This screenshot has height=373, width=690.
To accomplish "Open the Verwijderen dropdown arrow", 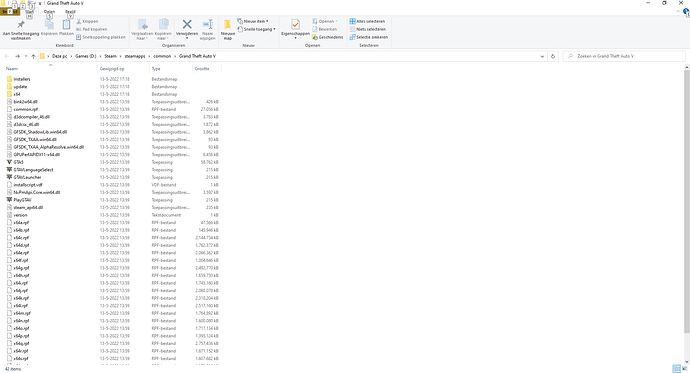I will [187, 38].
